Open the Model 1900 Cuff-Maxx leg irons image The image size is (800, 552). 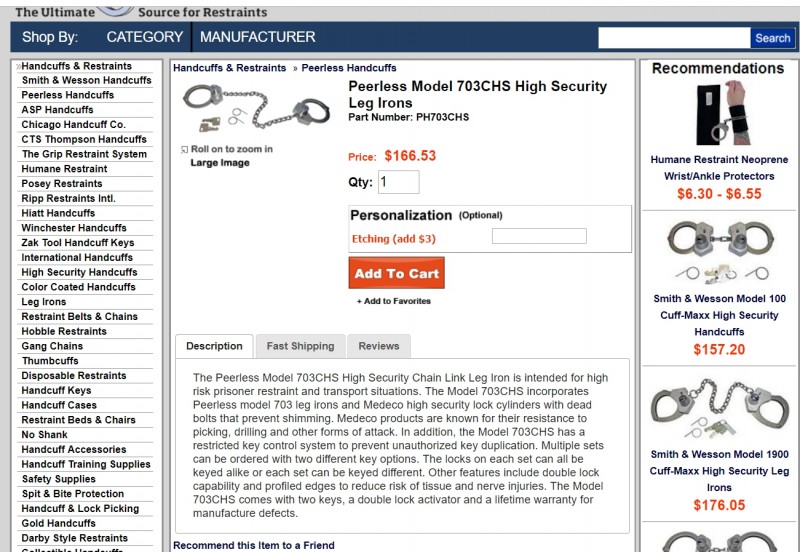click(719, 407)
